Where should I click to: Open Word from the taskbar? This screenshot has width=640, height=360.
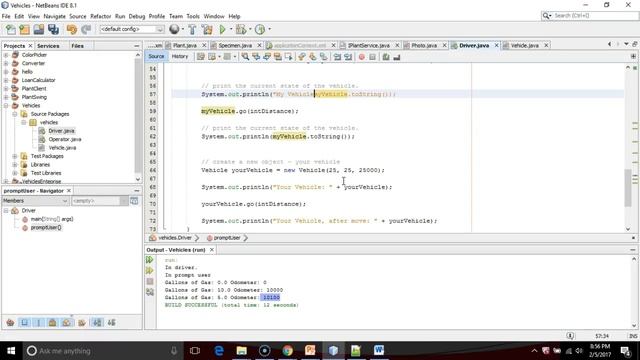pos(379,351)
